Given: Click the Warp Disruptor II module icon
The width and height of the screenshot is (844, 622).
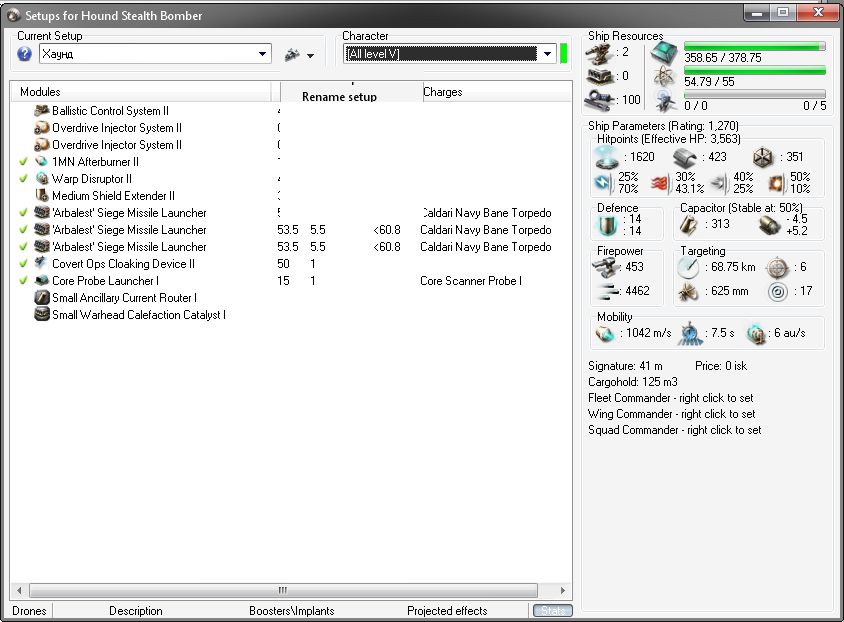Looking at the screenshot, I should point(41,178).
